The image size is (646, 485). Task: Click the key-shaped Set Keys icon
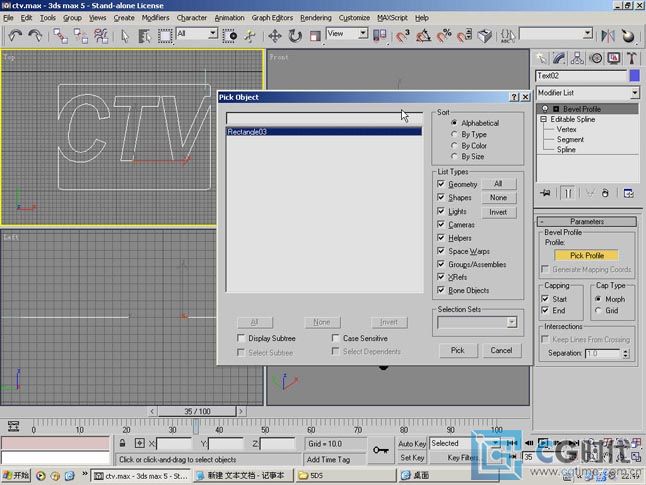point(381,450)
